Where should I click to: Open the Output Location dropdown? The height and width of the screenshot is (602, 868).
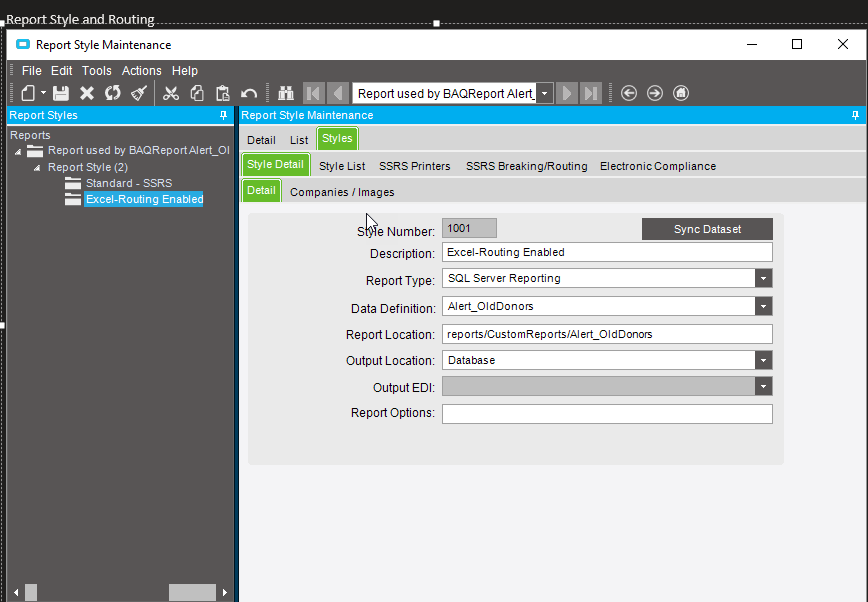[763, 361]
